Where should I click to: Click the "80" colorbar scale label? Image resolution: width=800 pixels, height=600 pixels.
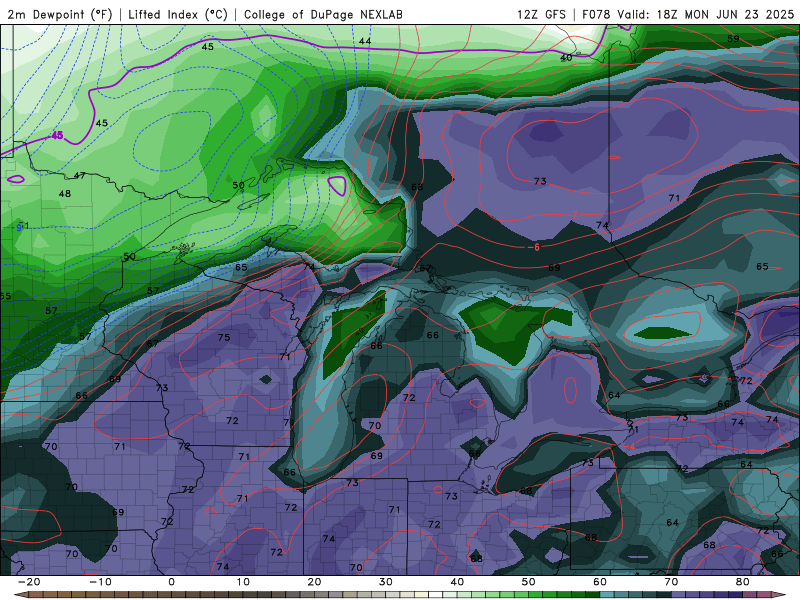coord(743,582)
